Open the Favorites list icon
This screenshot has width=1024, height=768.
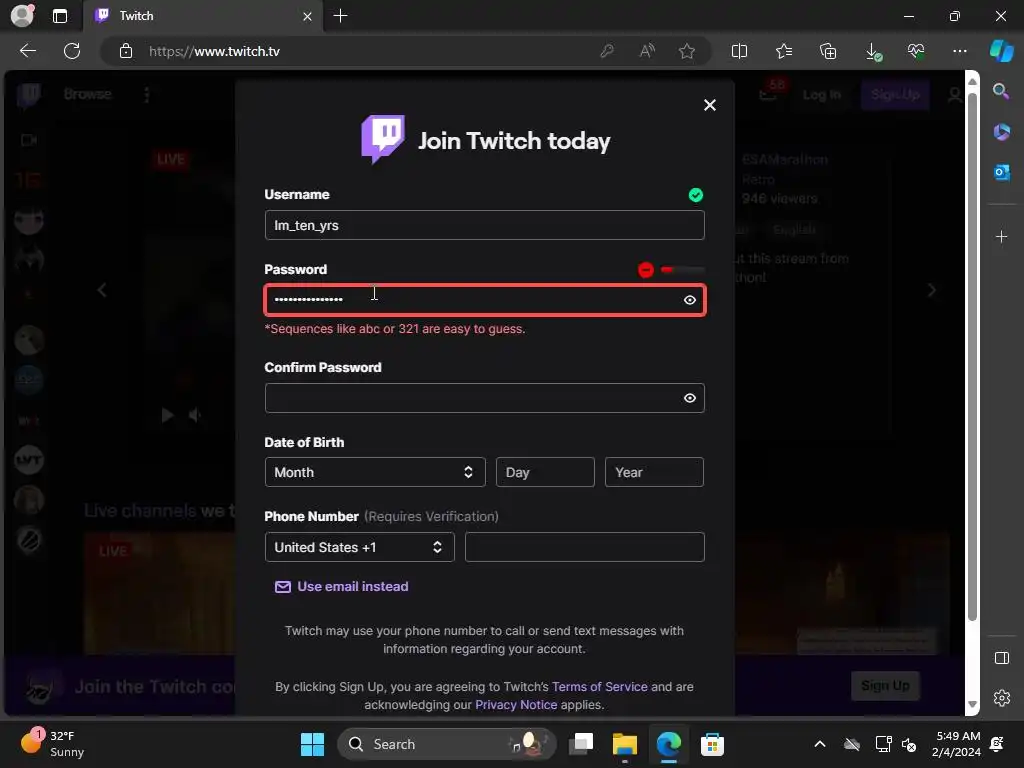(784, 51)
